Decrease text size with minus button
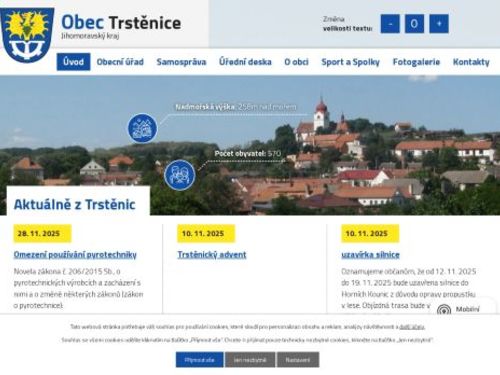Viewport: 500px width, 375px height. tap(390, 24)
